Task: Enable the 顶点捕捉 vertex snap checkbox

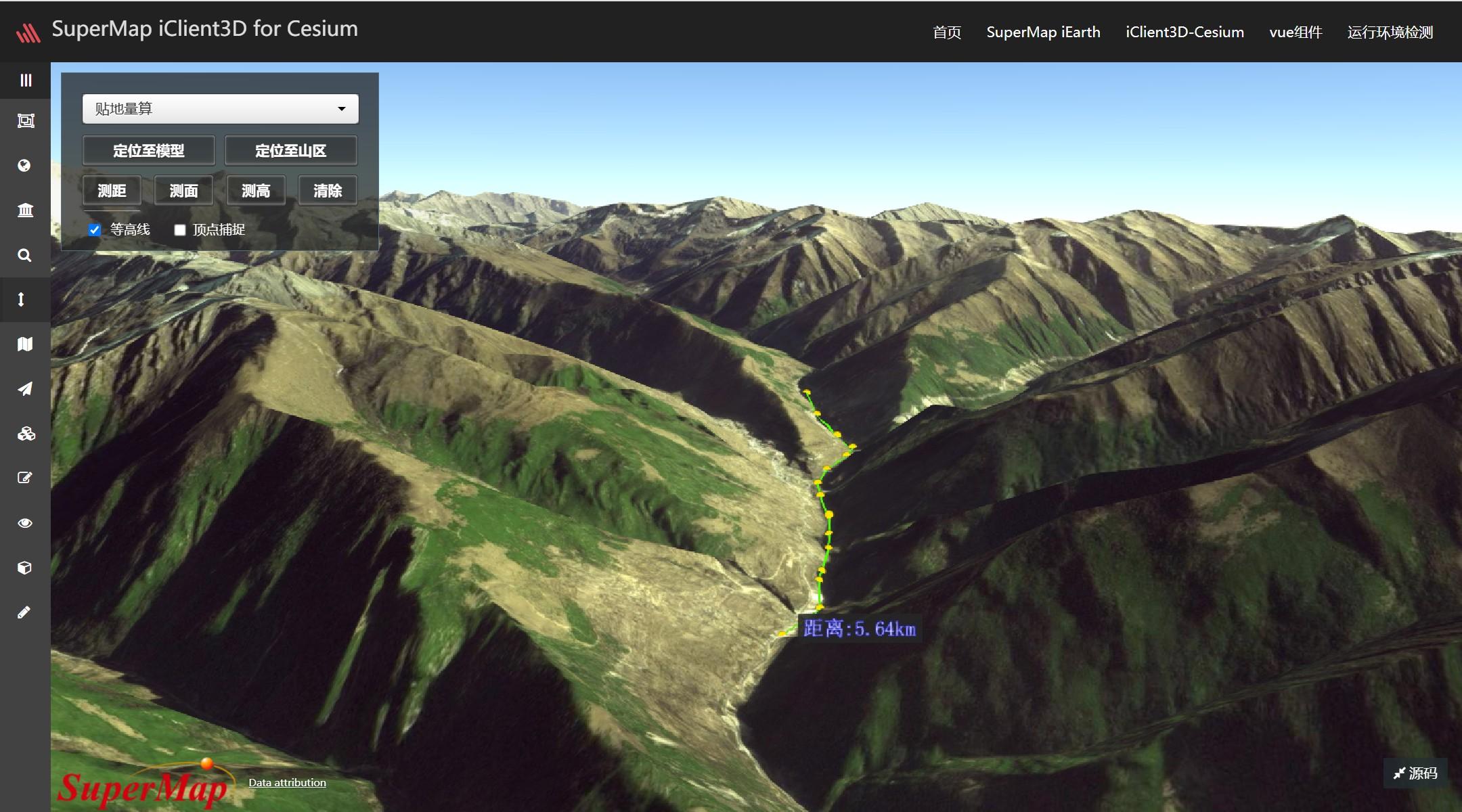Action: (180, 230)
